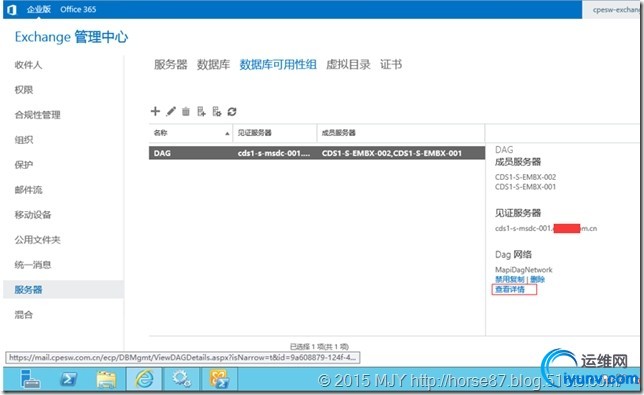Sort by the 见证服务器 column header

275,133
